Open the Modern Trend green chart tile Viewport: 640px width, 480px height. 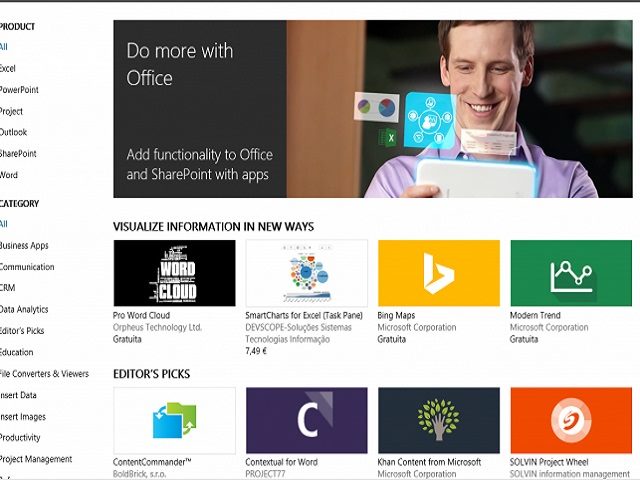tap(571, 273)
